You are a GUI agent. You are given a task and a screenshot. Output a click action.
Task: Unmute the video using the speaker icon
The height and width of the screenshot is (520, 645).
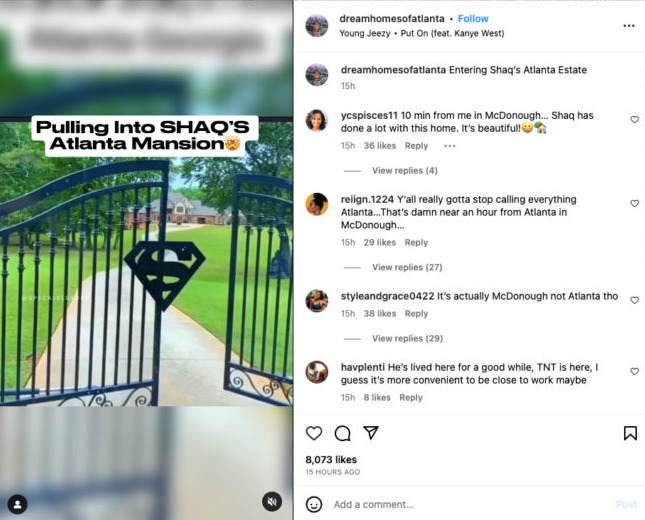(272, 501)
